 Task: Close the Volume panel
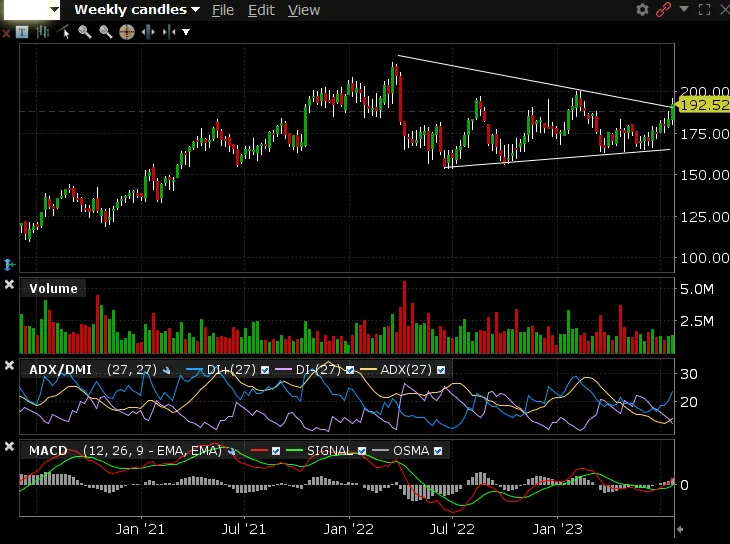[9, 285]
